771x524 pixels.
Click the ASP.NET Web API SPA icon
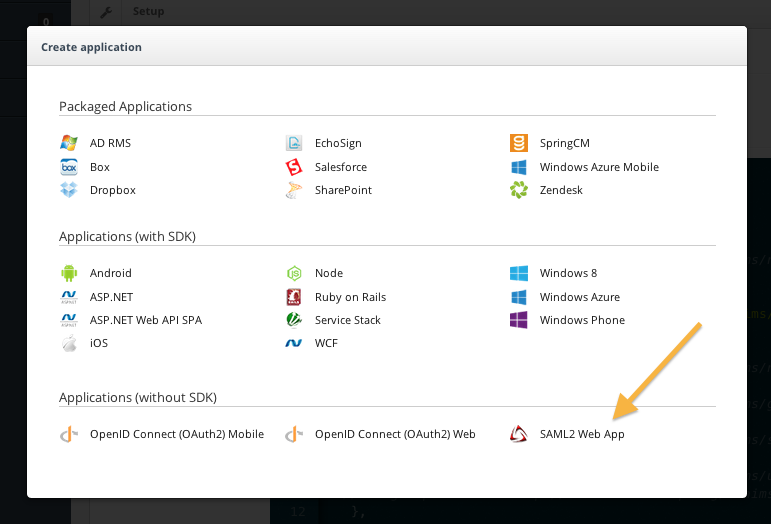69,320
